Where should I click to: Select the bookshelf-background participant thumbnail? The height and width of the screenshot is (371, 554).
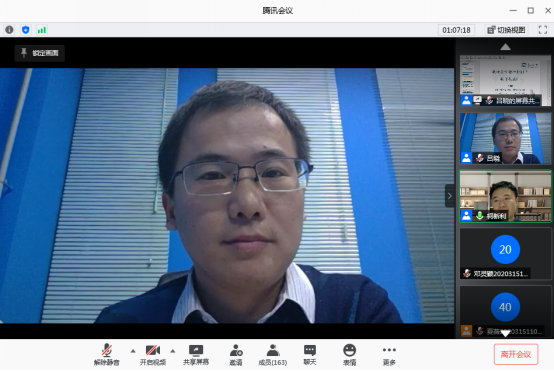point(505,196)
